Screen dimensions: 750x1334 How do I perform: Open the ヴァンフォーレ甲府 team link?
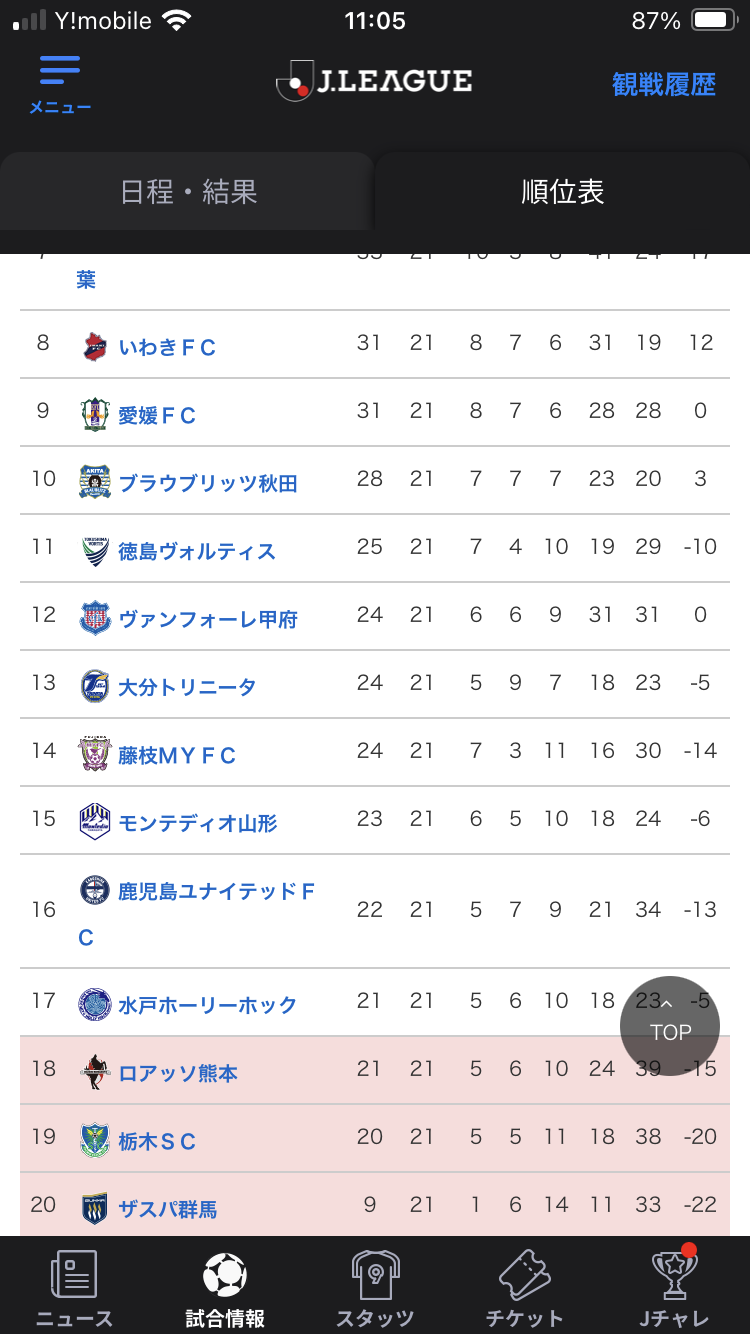click(208, 619)
